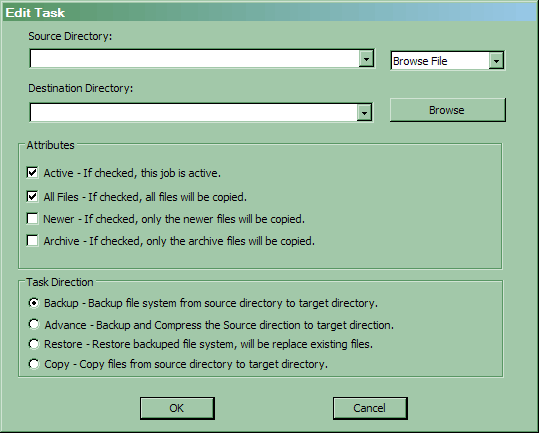Focus the Source Directory text field

[x=195, y=59]
